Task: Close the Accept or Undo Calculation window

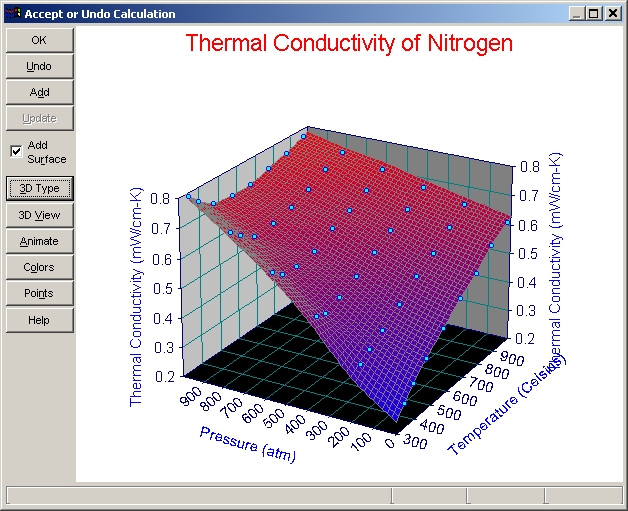Action: coord(612,14)
